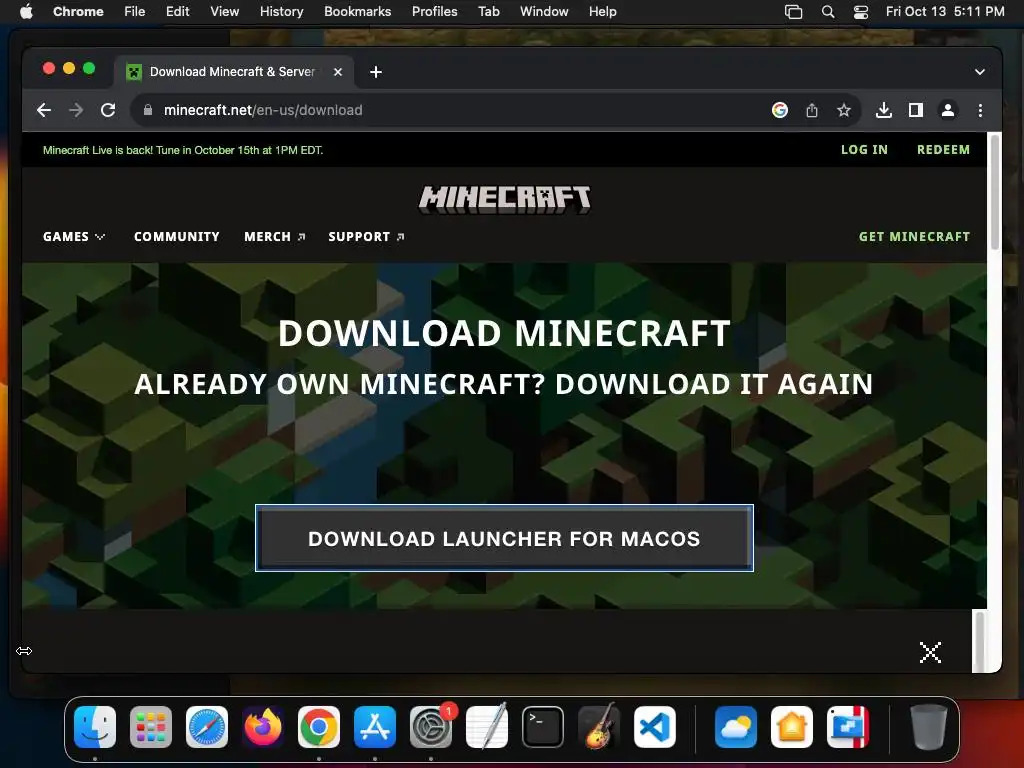Toggle Chrome side panel icon
Viewport: 1024px width, 768px height.
(916, 110)
